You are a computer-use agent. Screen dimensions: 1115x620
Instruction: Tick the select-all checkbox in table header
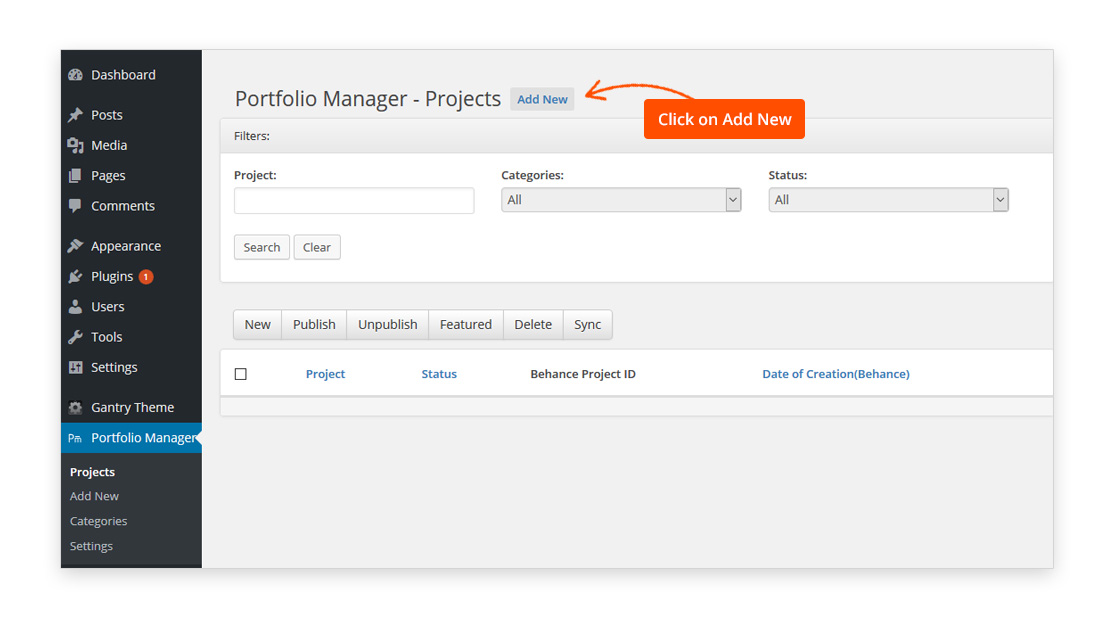(x=241, y=374)
